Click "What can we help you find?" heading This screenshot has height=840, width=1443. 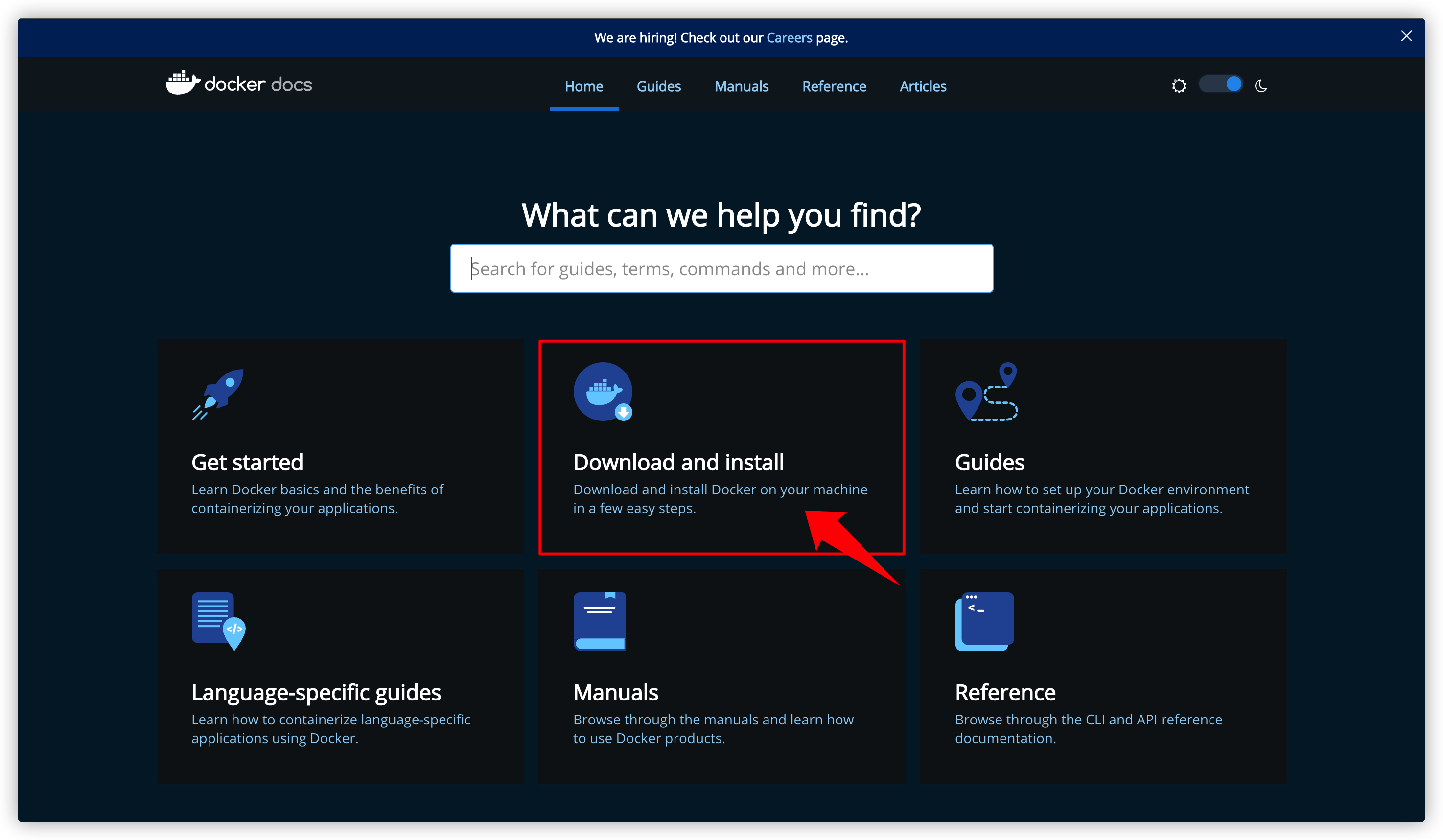[721, 215]
